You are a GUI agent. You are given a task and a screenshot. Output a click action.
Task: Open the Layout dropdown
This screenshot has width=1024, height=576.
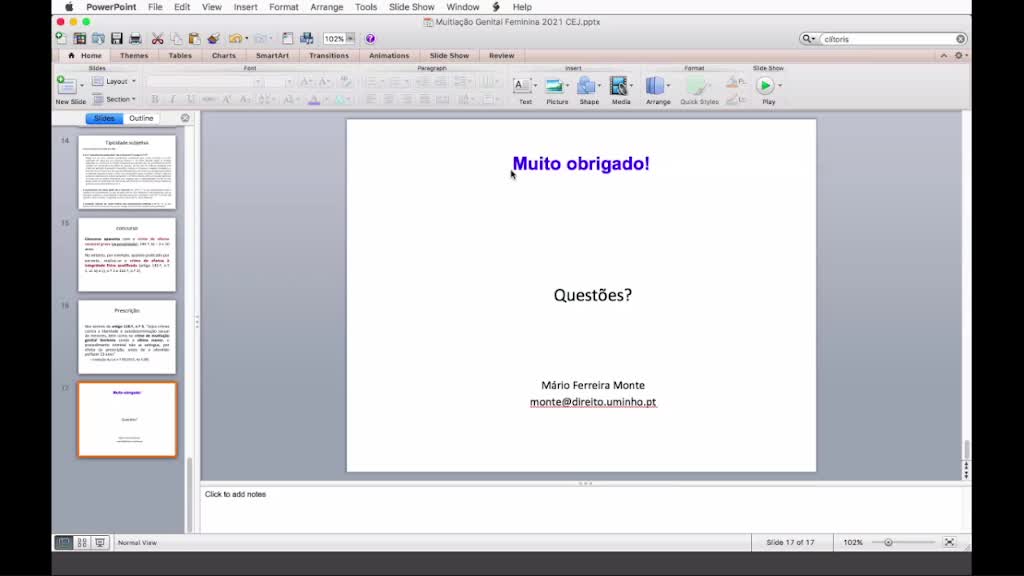click(115, 81)
